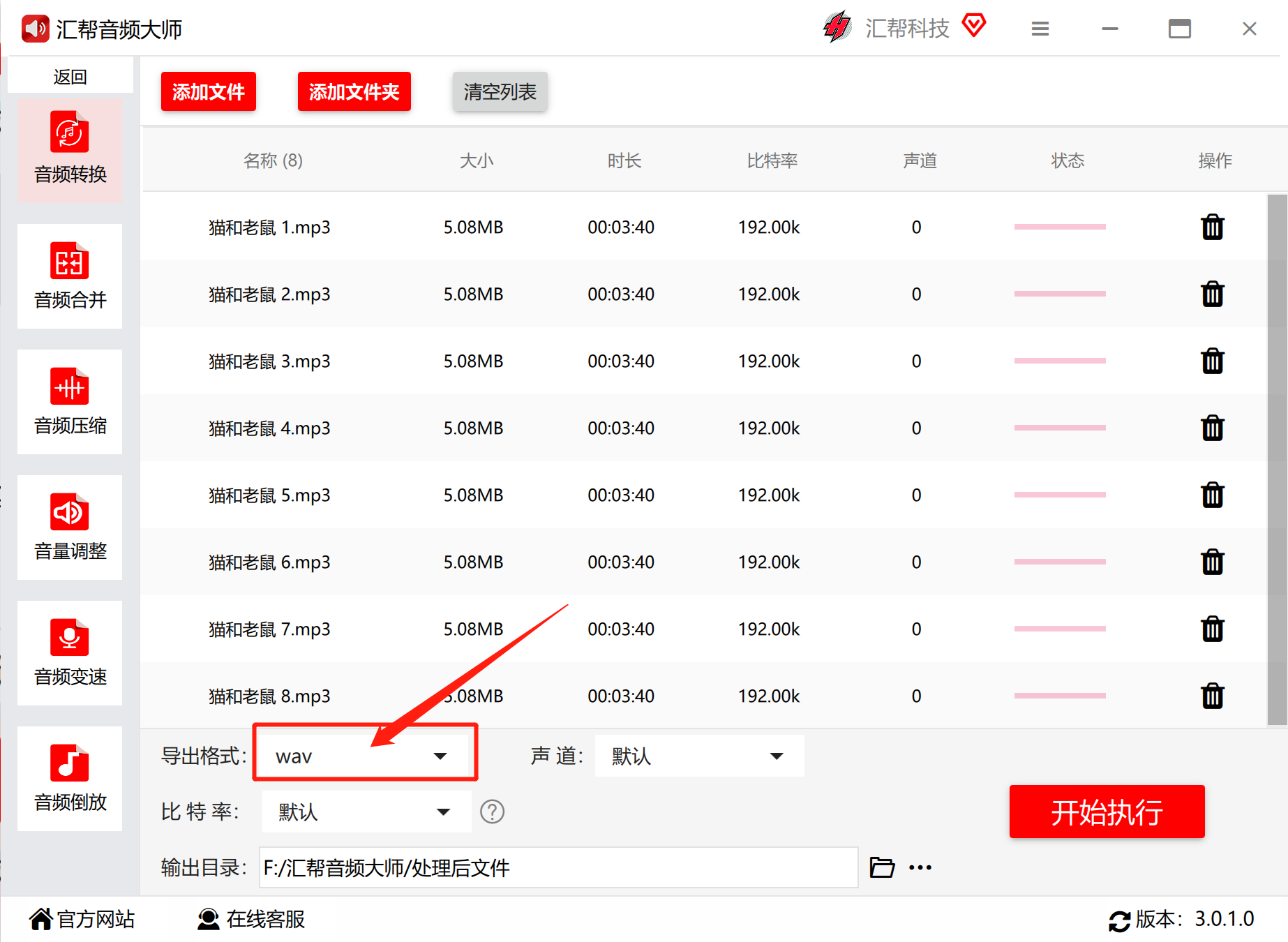Browse output directory via three dots
The width and height of the screenshot is (1288, 942).
(920, 867)
